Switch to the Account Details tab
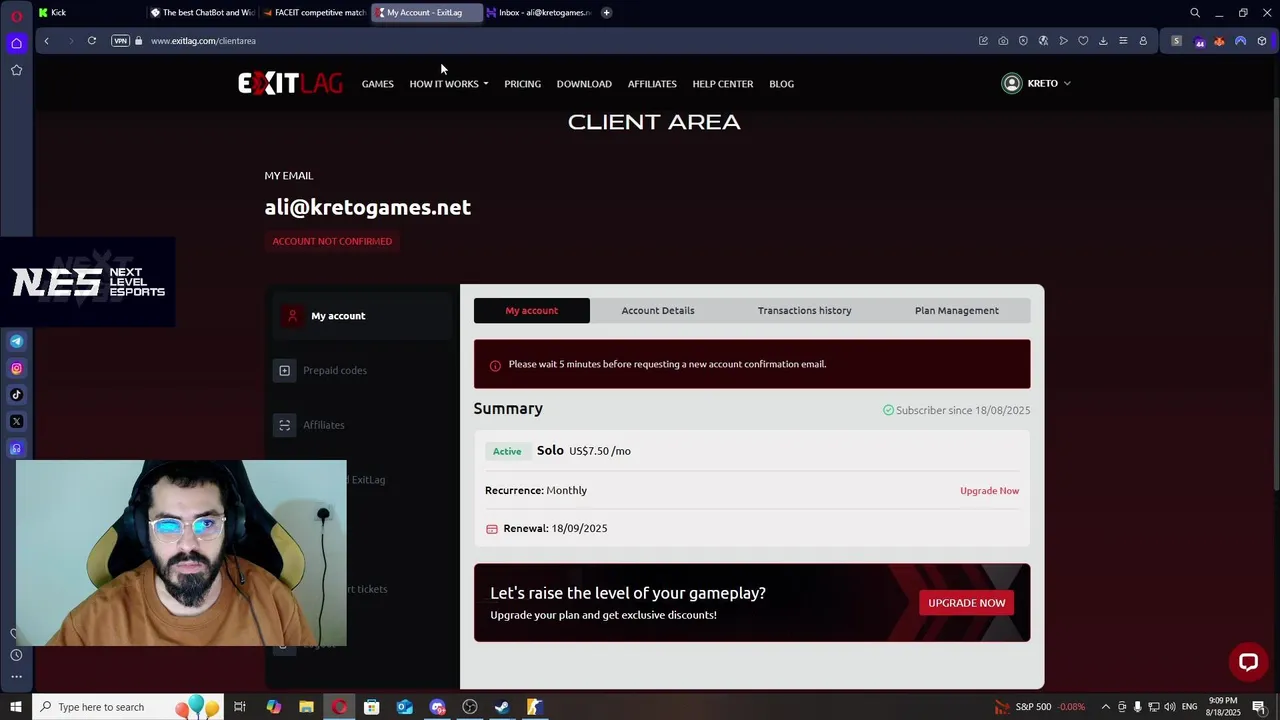Viewport: 1280px width, 720px height. [657, 311]
